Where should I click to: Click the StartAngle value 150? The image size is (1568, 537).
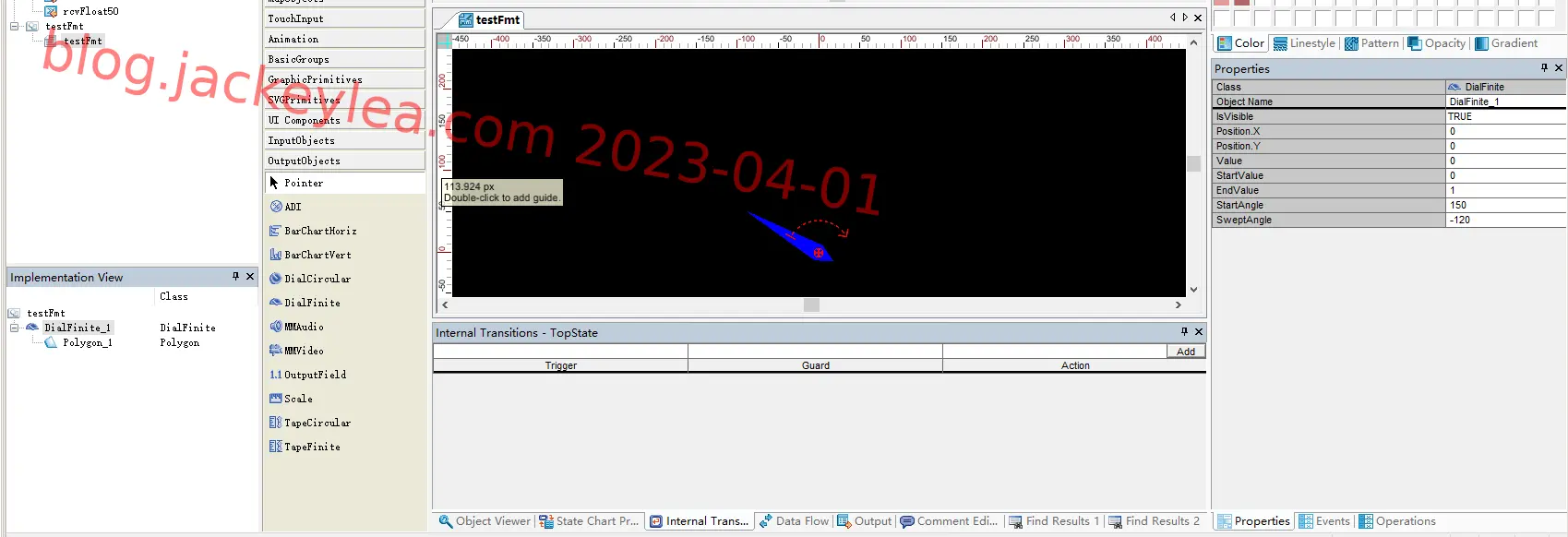pyautogui.click(x=1505, y=205)
